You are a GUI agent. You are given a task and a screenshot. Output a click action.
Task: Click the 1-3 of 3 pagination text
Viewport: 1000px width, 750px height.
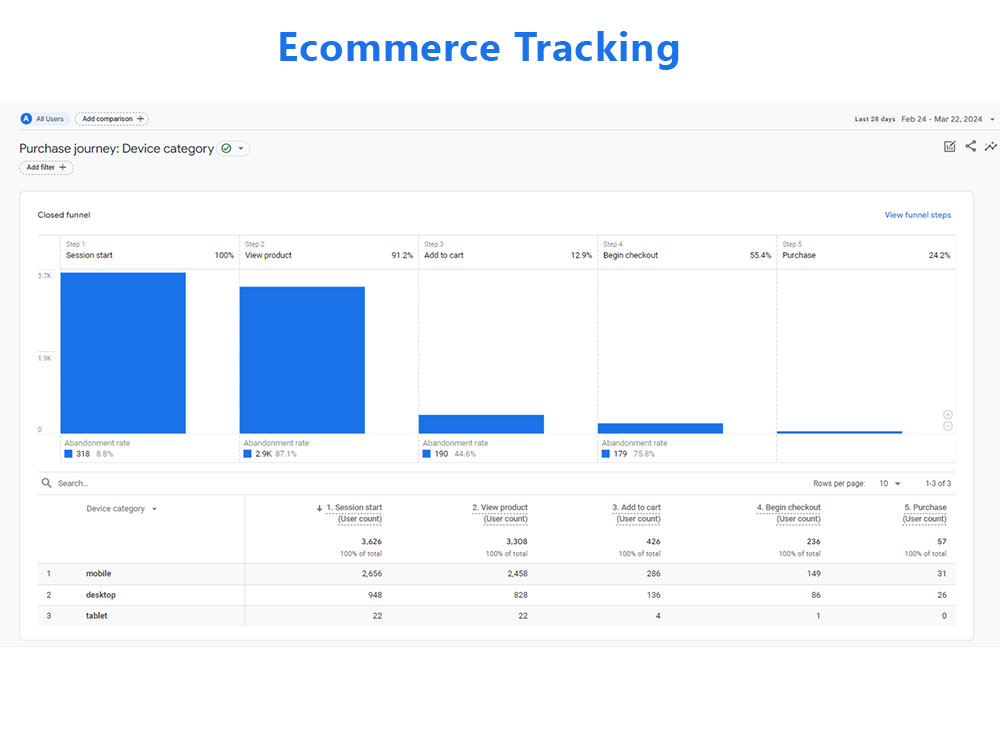tap(938, 483)
